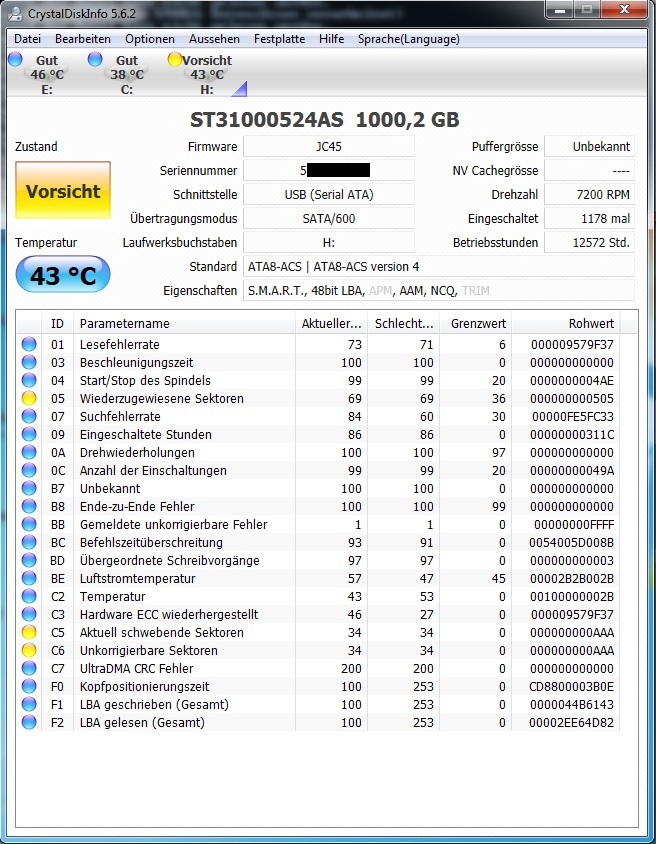The image size is (656, 844).
Task: Click the Standard field ATA8-ACS
Action: click(439, 266)
